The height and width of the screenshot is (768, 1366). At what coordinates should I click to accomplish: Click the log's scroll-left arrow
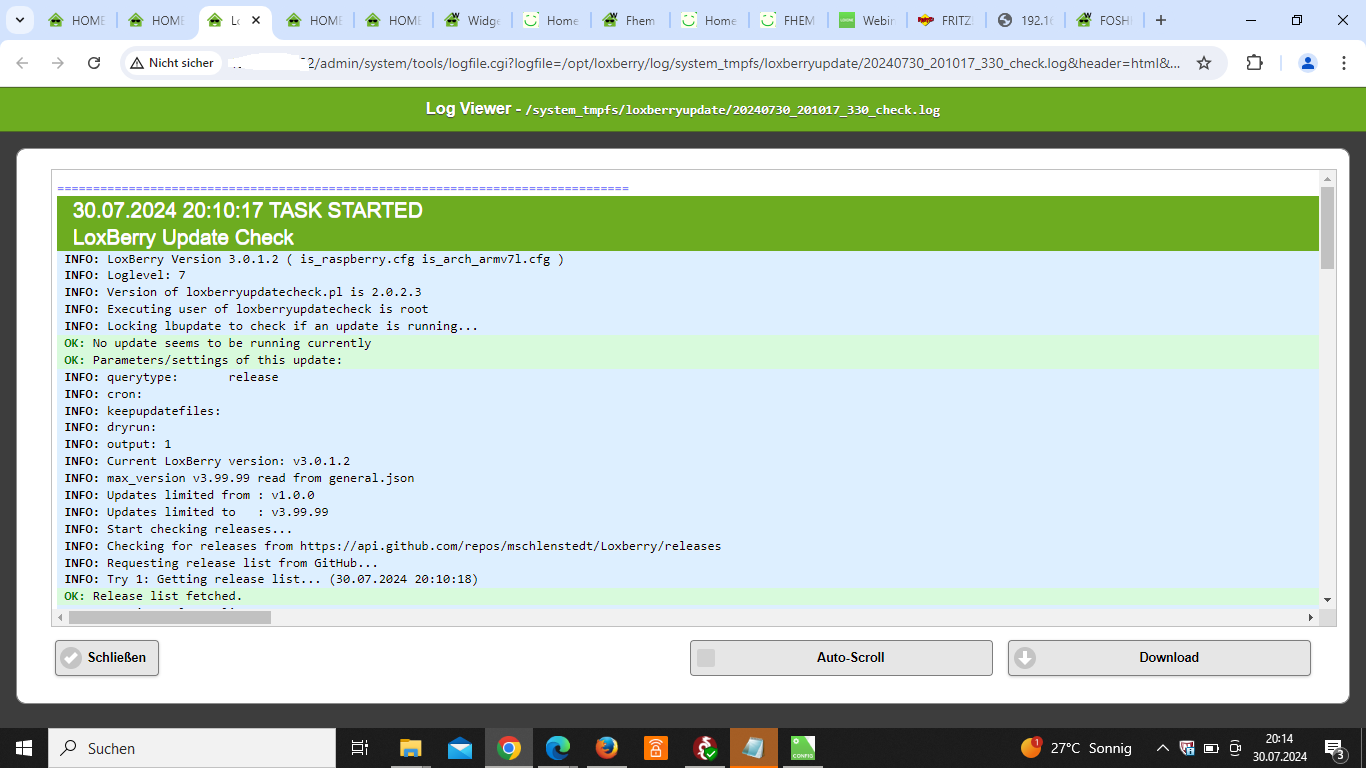[x=61, y=618]
